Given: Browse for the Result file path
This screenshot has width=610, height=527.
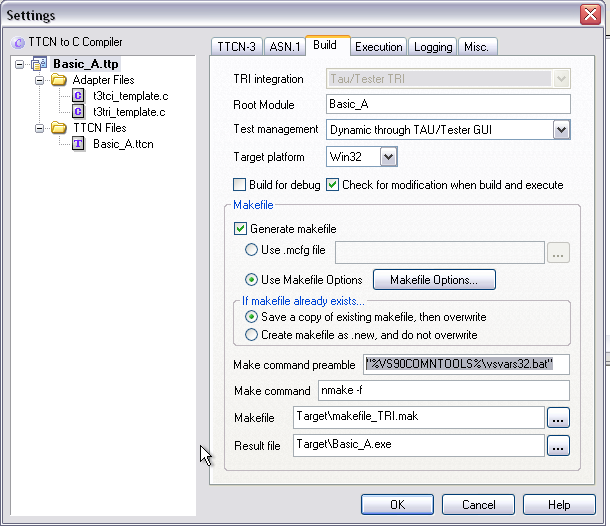Looking at the screenshot, I should coord(559,445).
